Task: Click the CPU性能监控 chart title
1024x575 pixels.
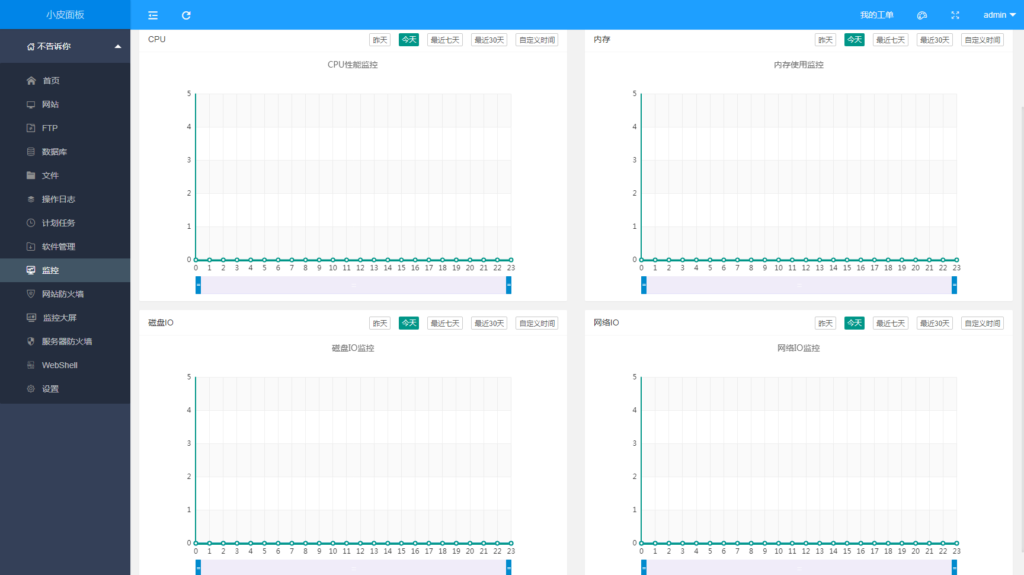Action: coord(353,65)
